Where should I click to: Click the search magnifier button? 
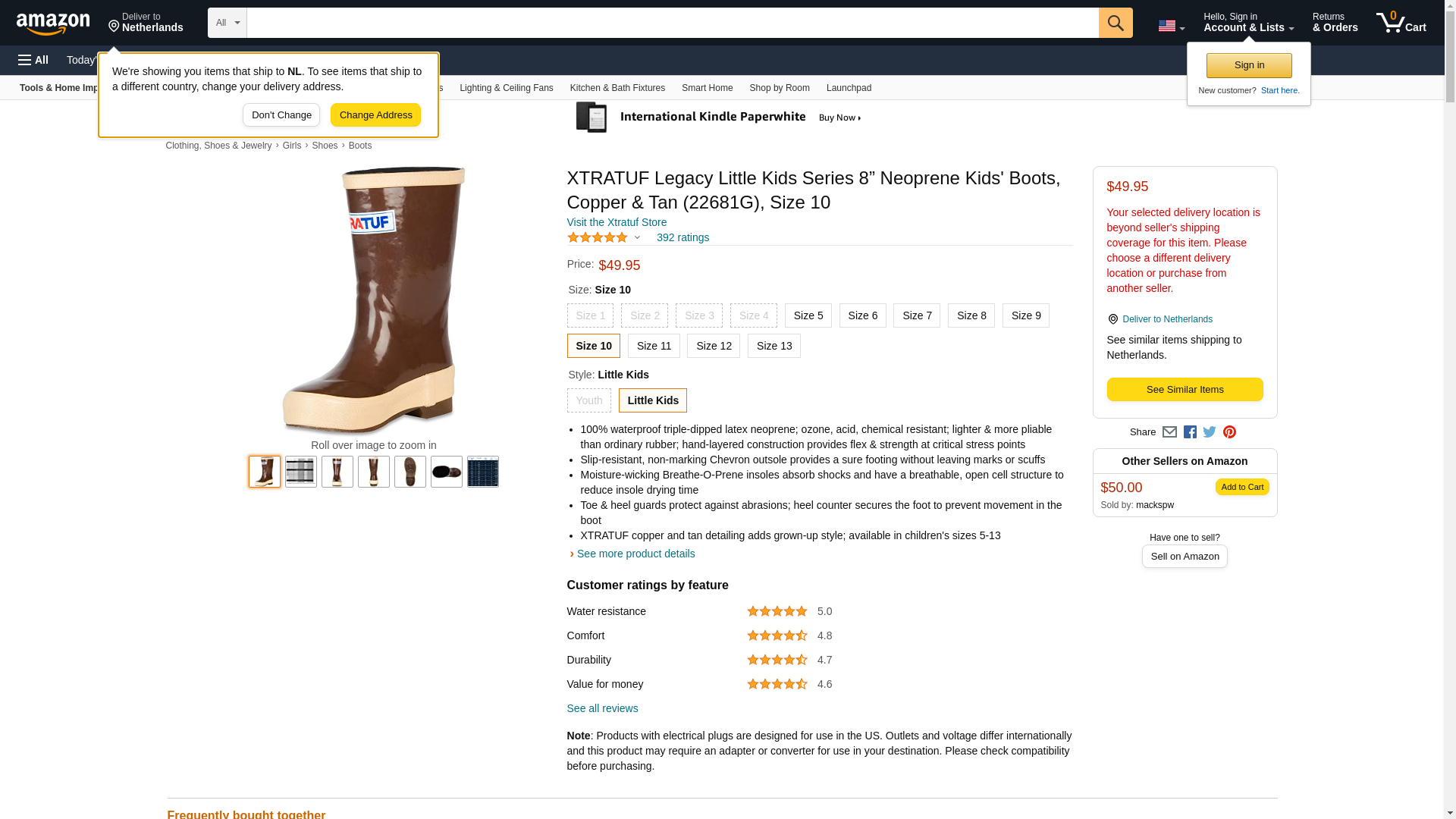coord(1115,23)
